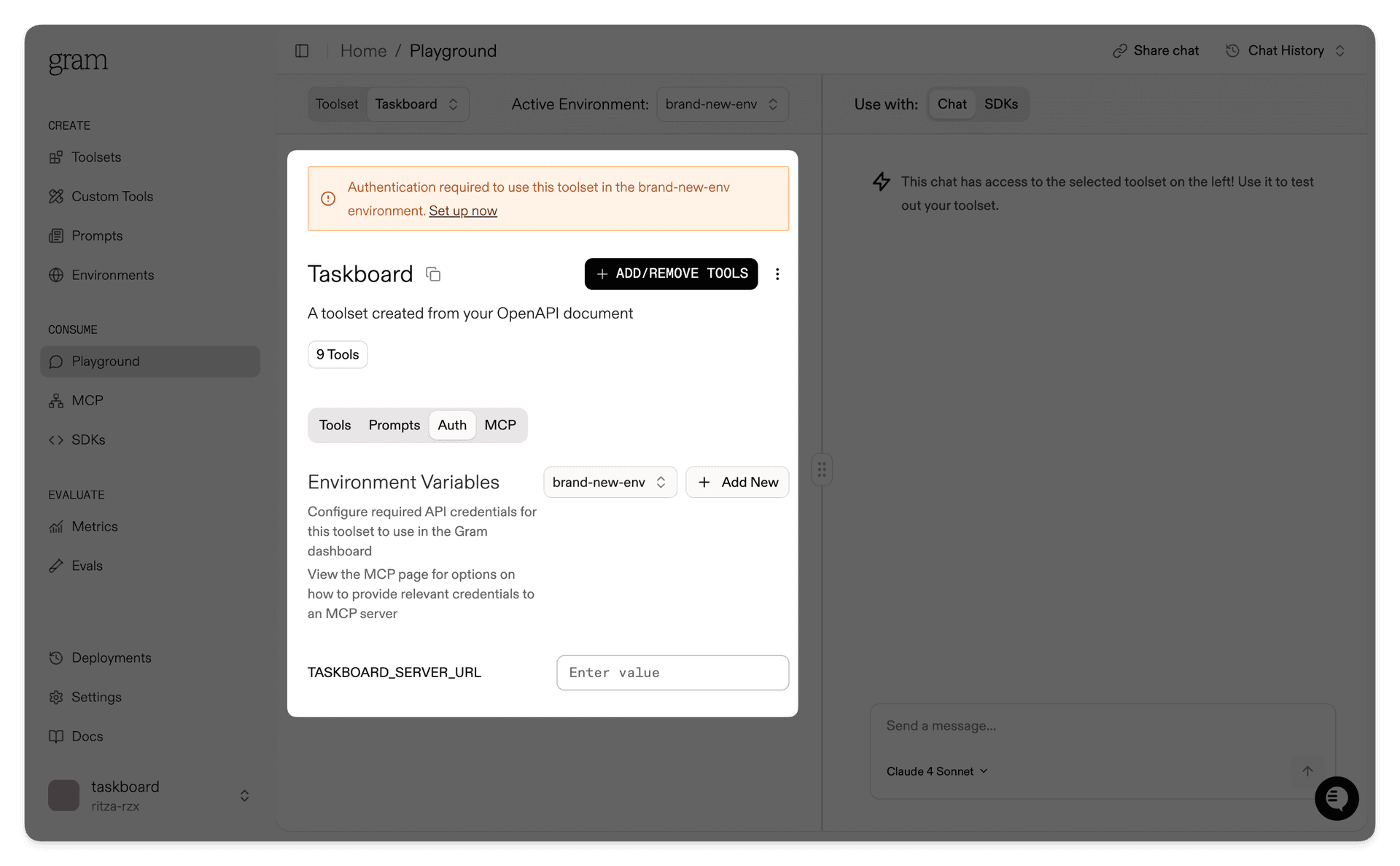The width and height of the screenshot is (1400, 866).
Task: Open the MCP page from the sidebar
Action: [x=87, y=400]
